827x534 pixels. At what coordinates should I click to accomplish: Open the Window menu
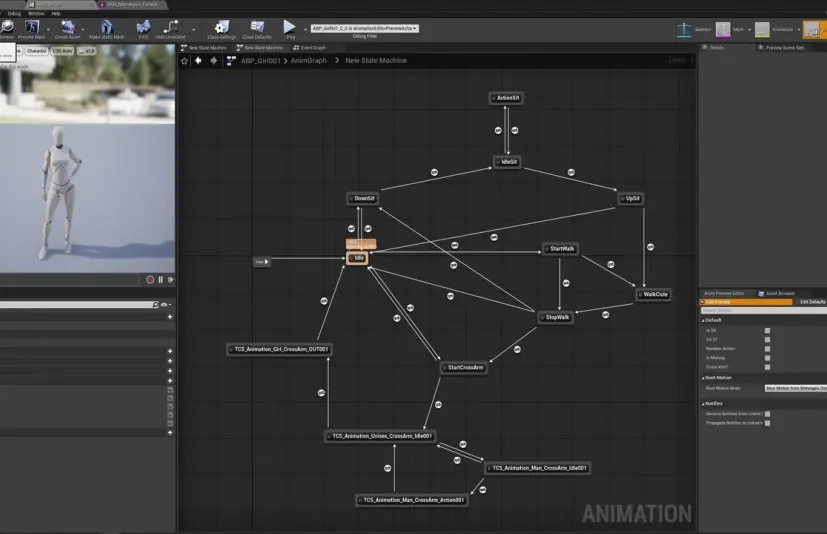(x=36, y=13)
